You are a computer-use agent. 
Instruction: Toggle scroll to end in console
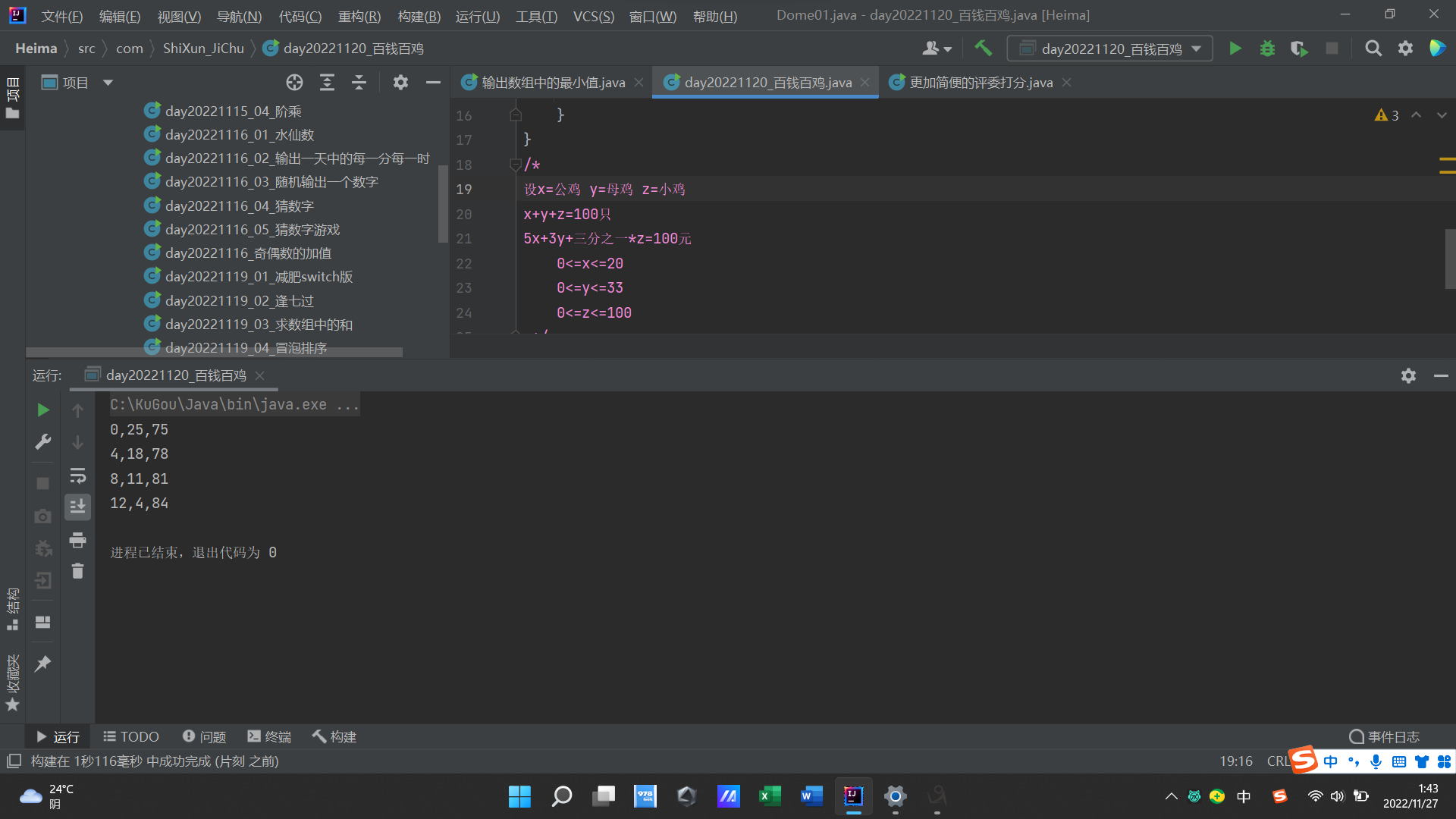click(x=77, y=507)
